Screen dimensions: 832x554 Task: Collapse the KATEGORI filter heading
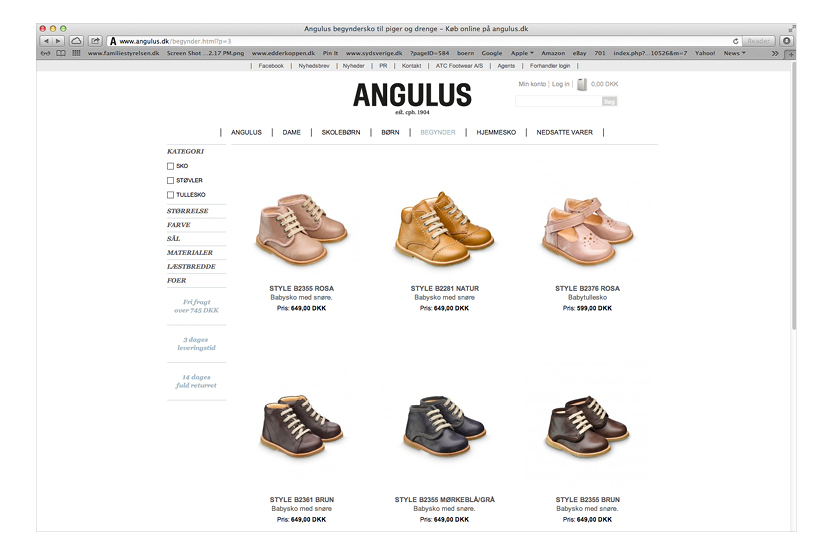coord(185,151)
